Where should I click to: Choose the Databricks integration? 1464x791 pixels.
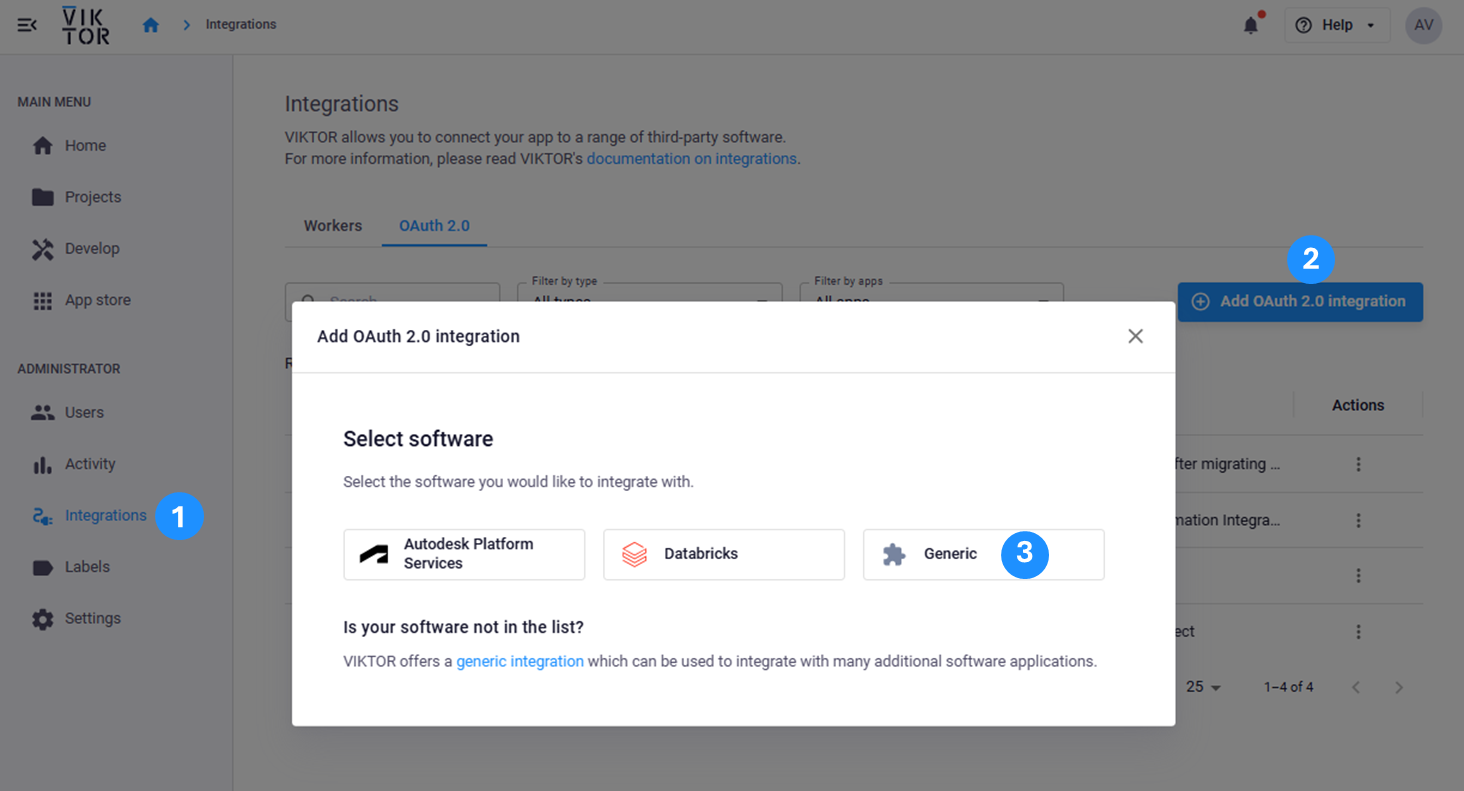[x=723, y=554]
